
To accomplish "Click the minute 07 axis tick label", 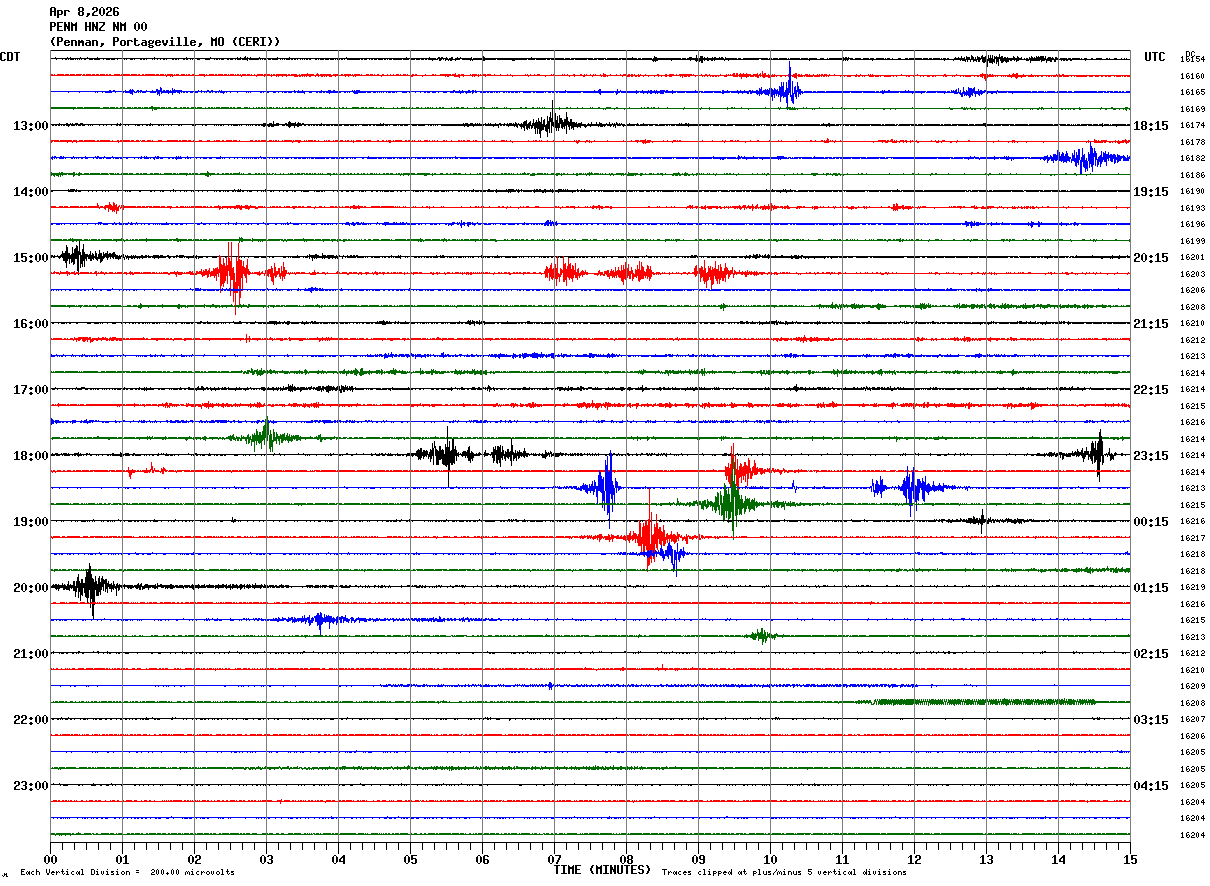I will [x=554, y=859].
